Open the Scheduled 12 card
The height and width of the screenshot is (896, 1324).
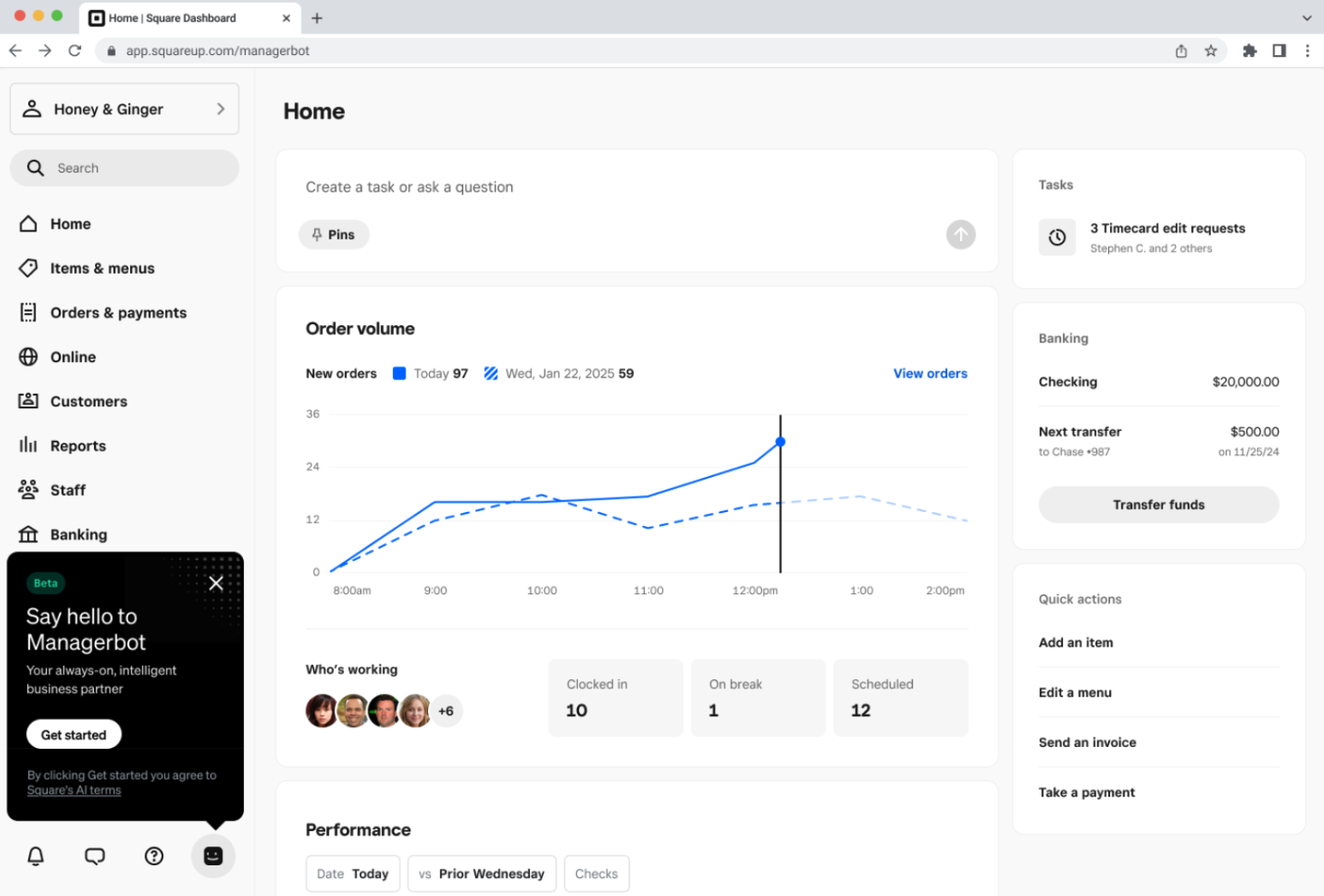(x=900, y=698)
